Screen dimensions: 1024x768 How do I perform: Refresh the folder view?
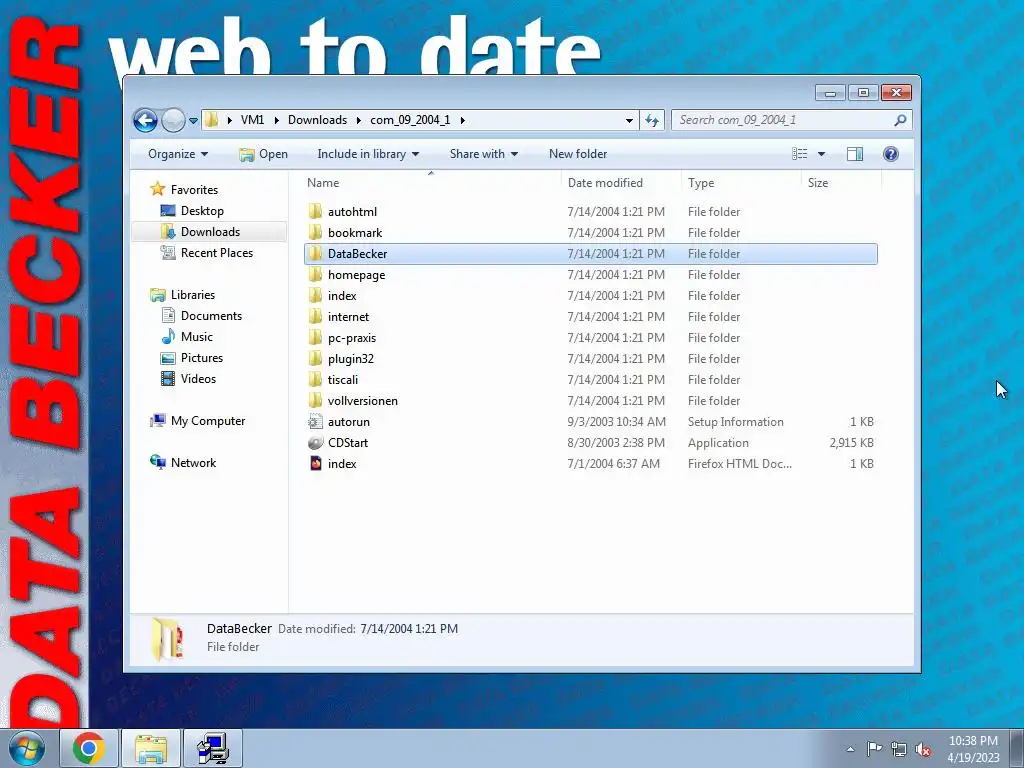[652, 120]
